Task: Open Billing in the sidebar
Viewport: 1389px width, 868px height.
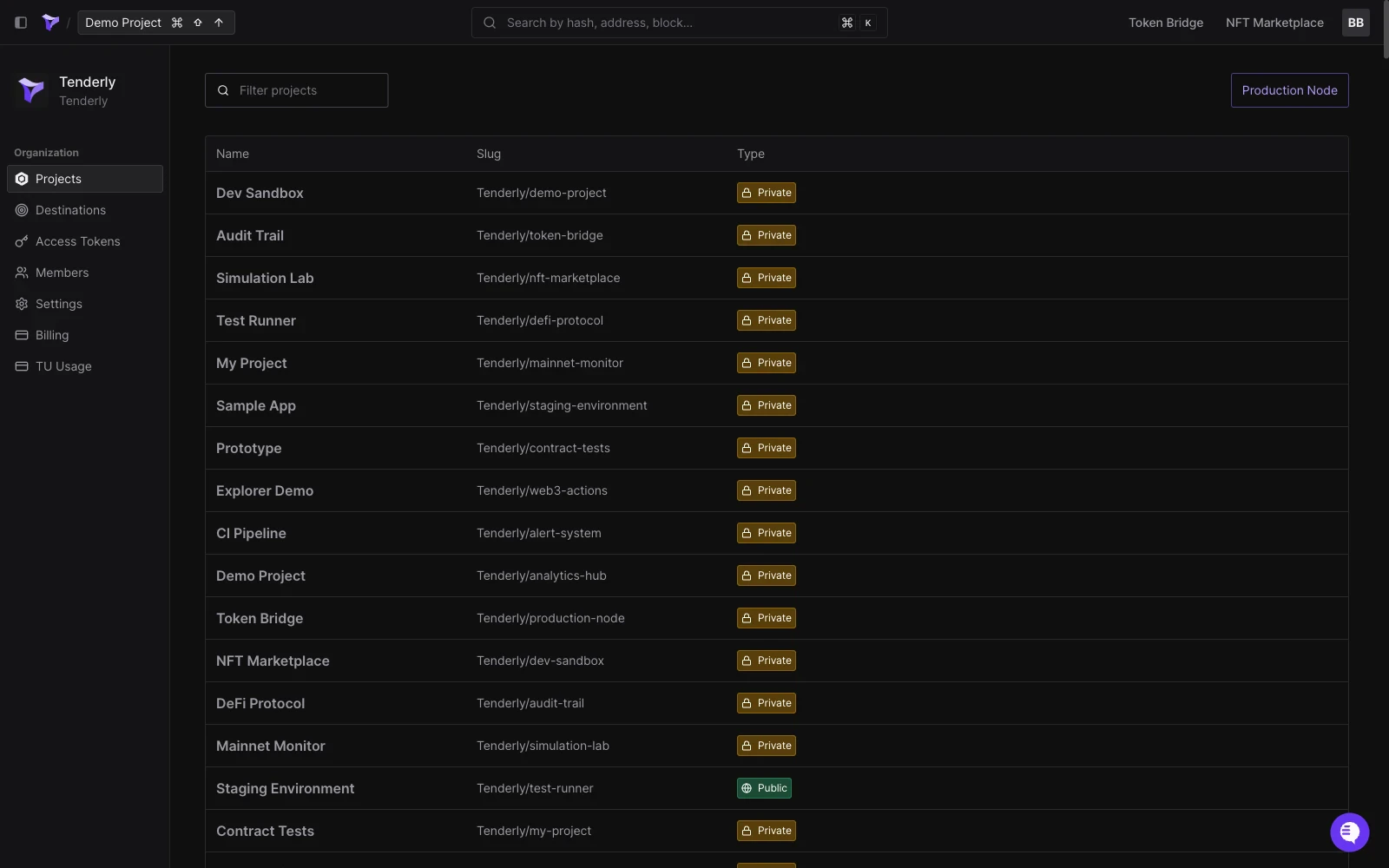Action: (x=85, y=335)
